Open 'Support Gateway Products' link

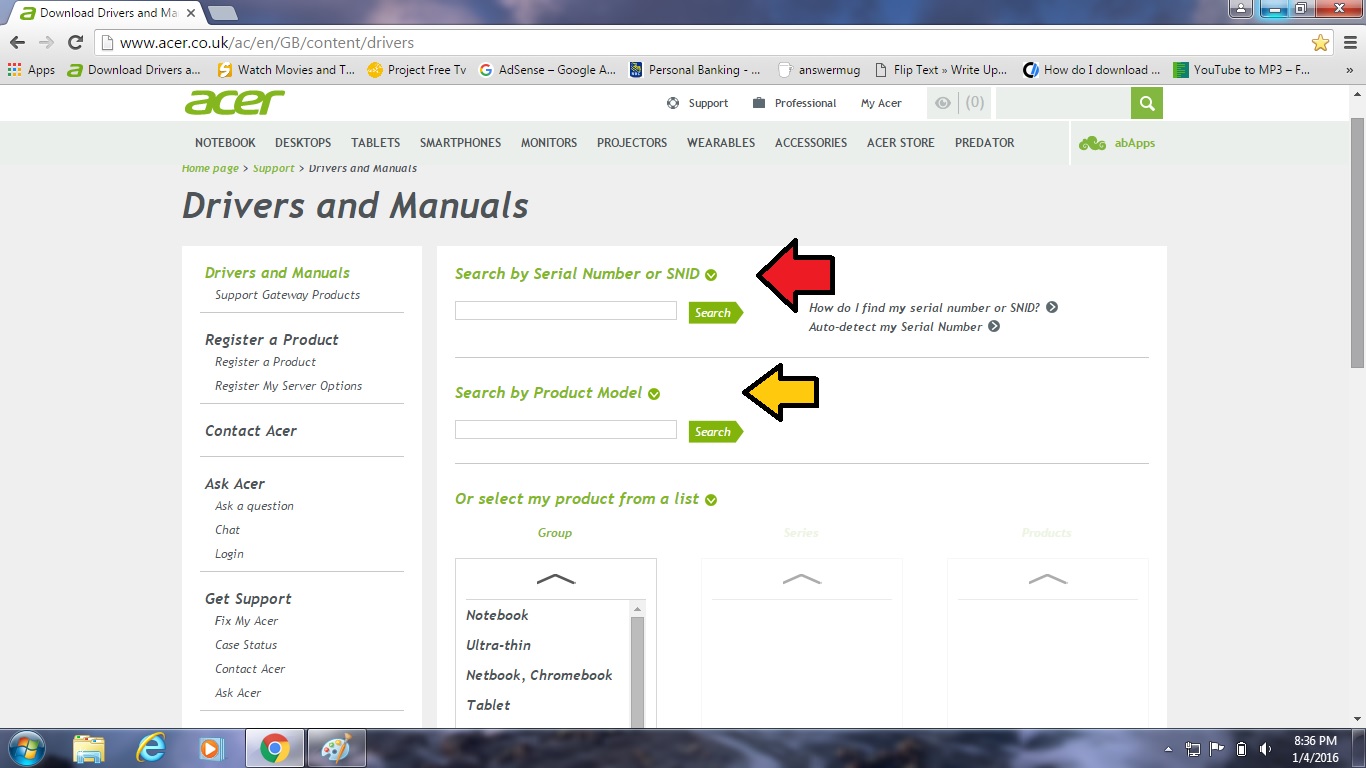[x=287, y=295]
